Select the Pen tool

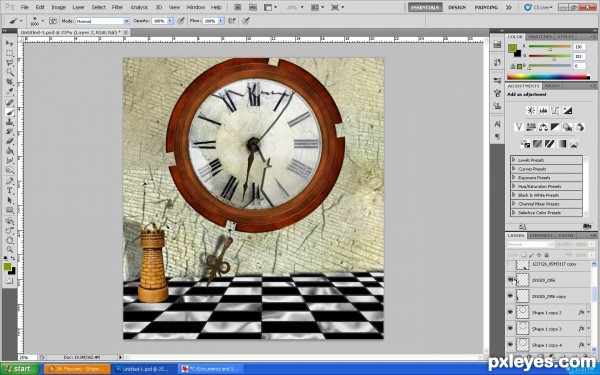point(9,181)
